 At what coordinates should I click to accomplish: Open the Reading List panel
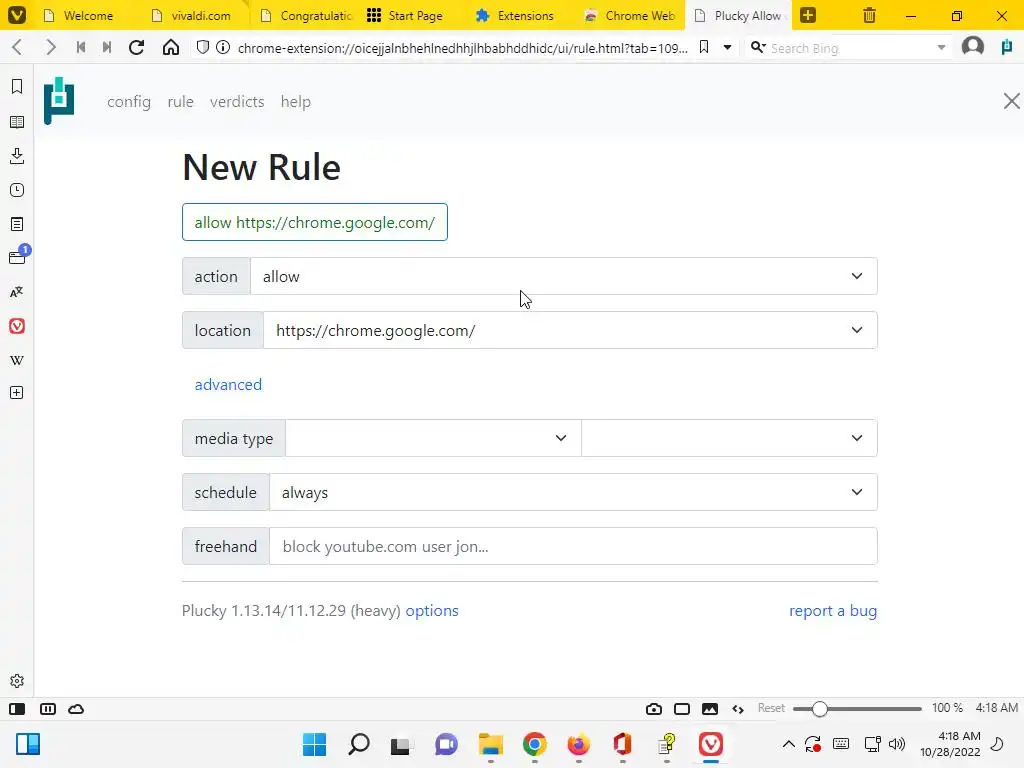(x=17, y=121)
